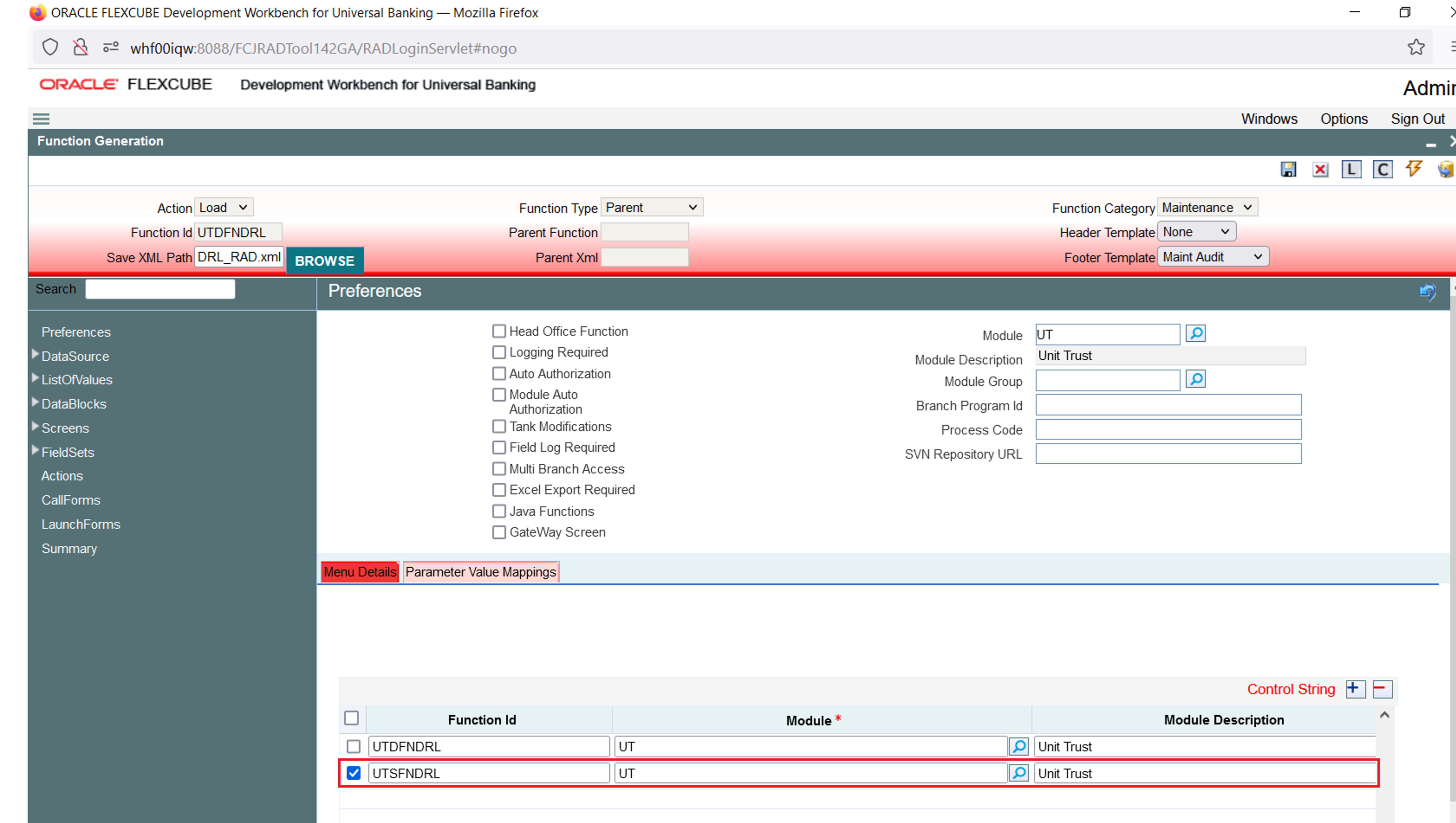Click the lightning bolt generate icon
Image resolution: width=1456 pixels, height=823 pixels.
(1414, 169)
